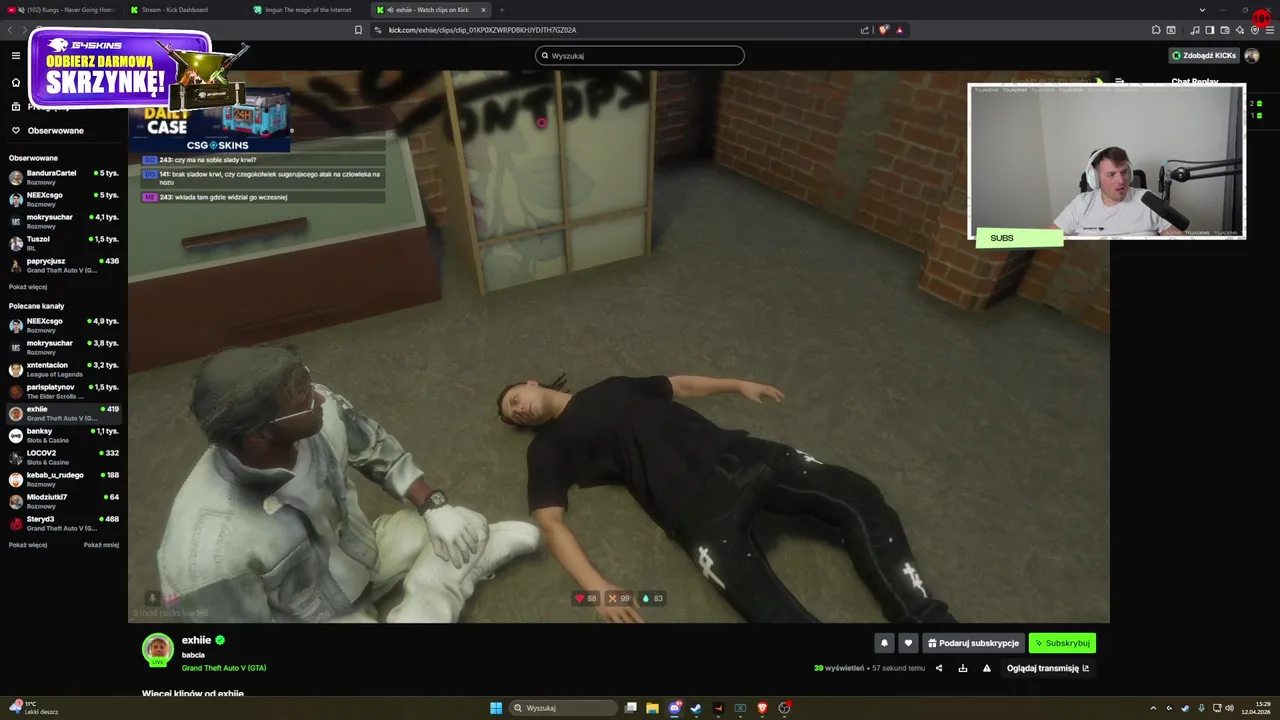This screenshot has height=720, width=1280.
Task: Click Podaruj subskrypcje button
Action: pyautogui.click(x=973, y=643)
